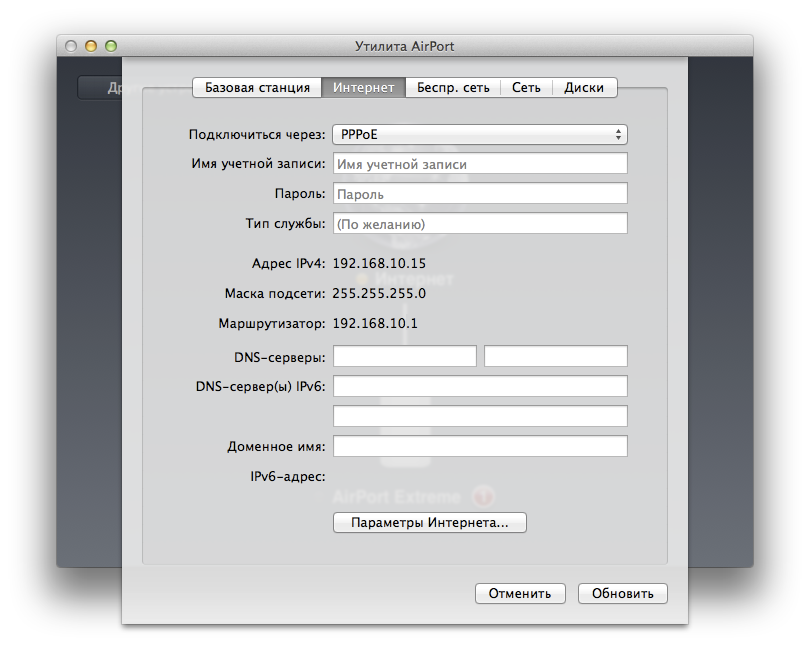
Task: Click the second DNS IPv6 field
Action: [x=480, y=416]
